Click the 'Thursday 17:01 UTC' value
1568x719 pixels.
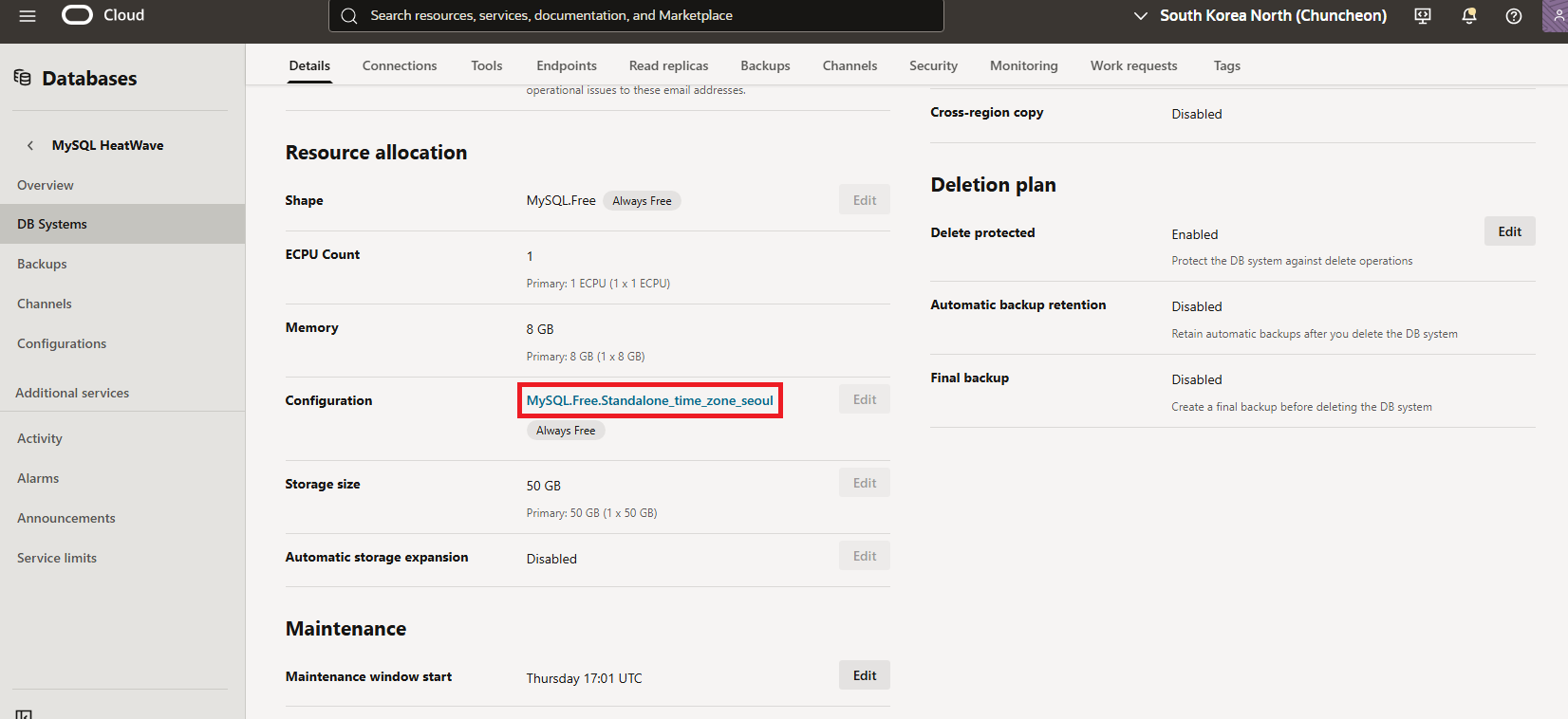pos(584,678)
